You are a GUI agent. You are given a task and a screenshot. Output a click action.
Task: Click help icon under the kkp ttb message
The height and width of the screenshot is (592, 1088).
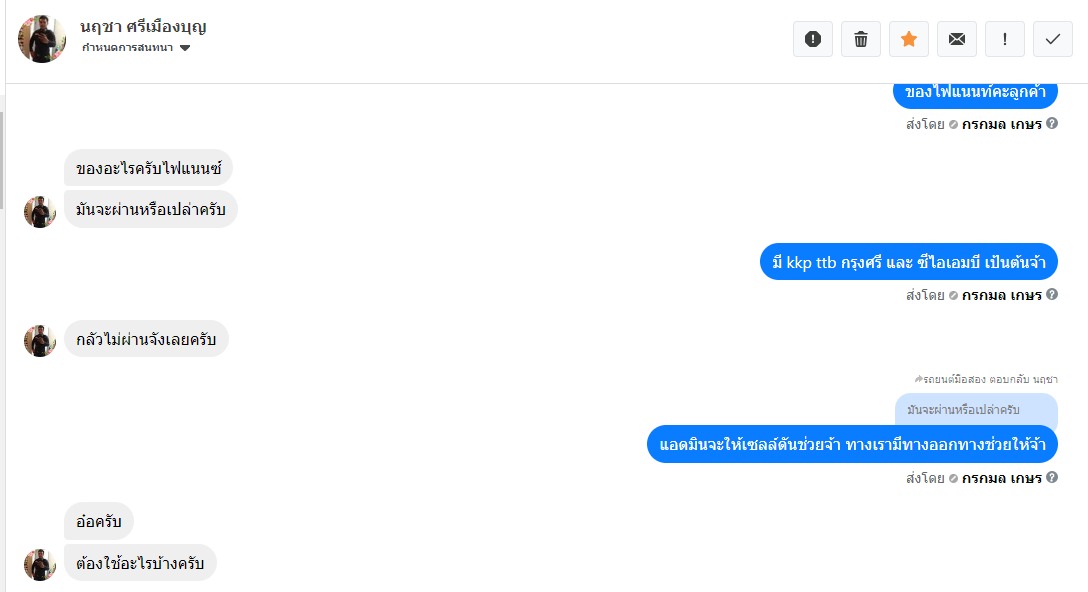point(1052,294)
